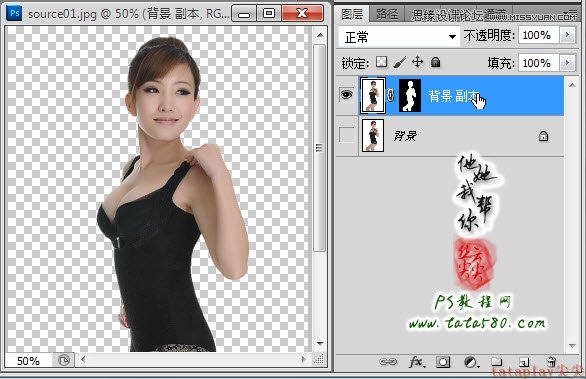Create a new group folder icon
This screenshot has height=379, width=586.
[x=496, y=361]
